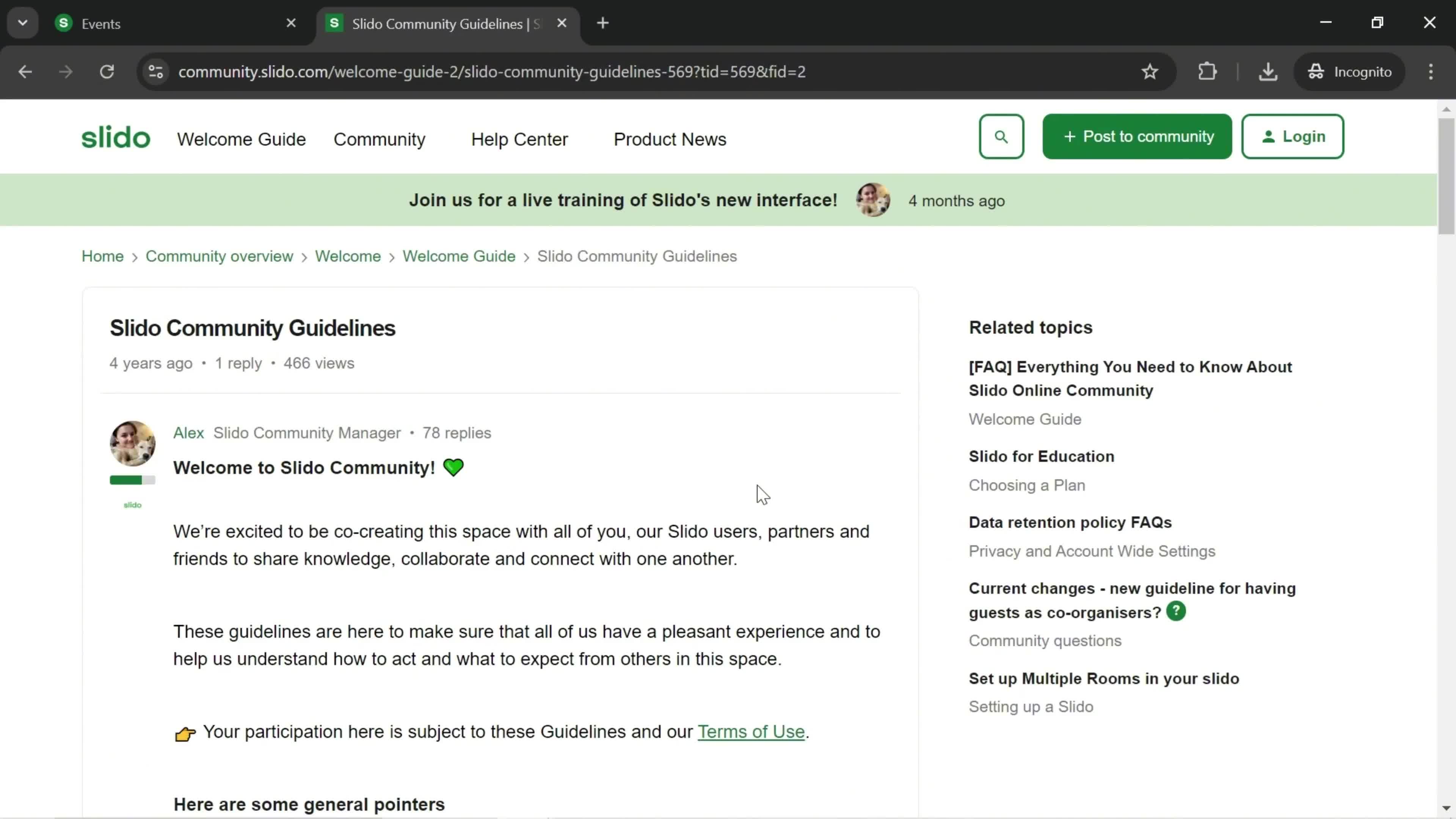Click the Related topics heading
Viewport: 1456px width, 819px height.
(1031, 328)
